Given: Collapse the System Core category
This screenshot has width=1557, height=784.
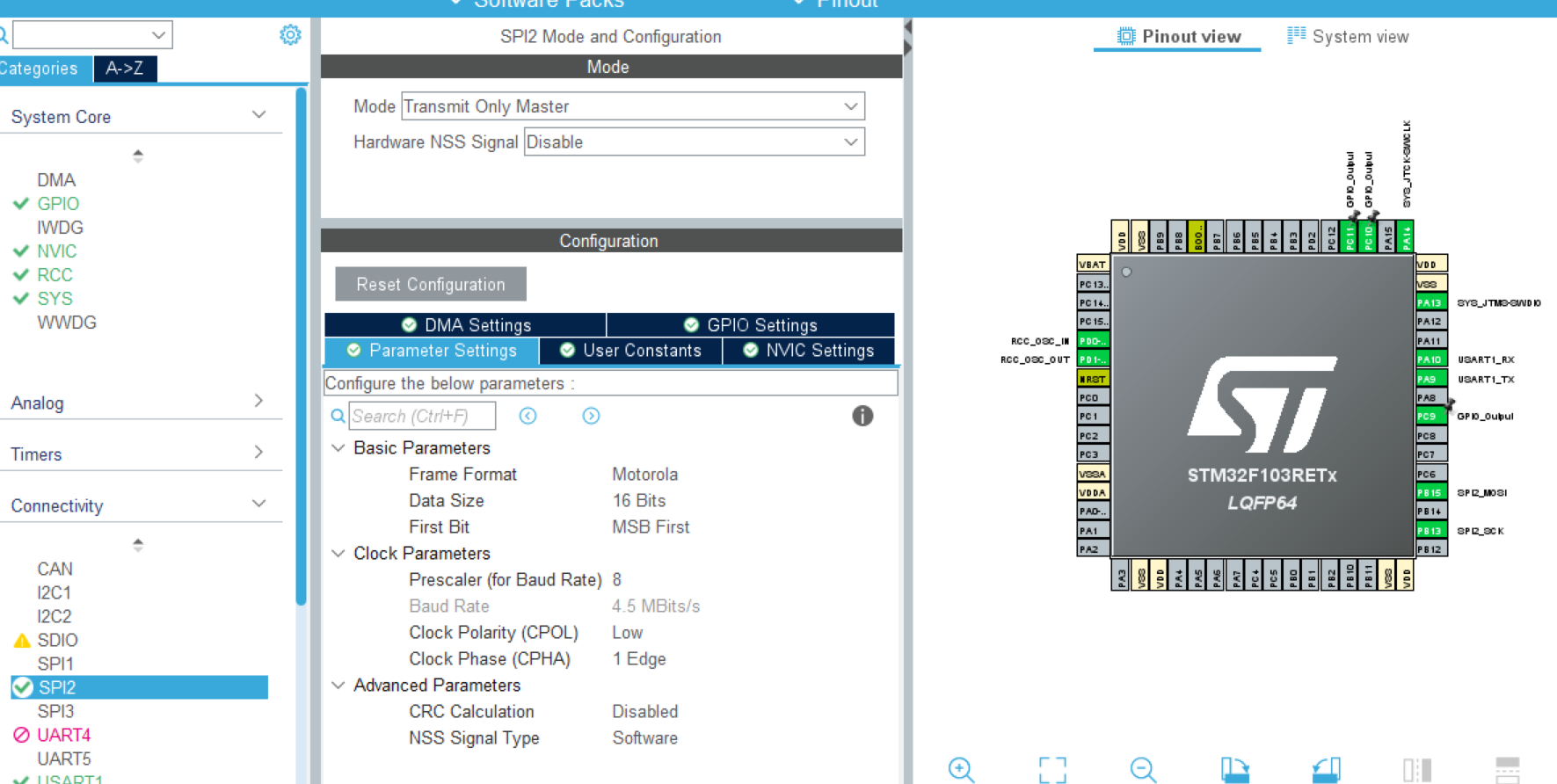Looking at the screenshot, I should click(258, 115).
